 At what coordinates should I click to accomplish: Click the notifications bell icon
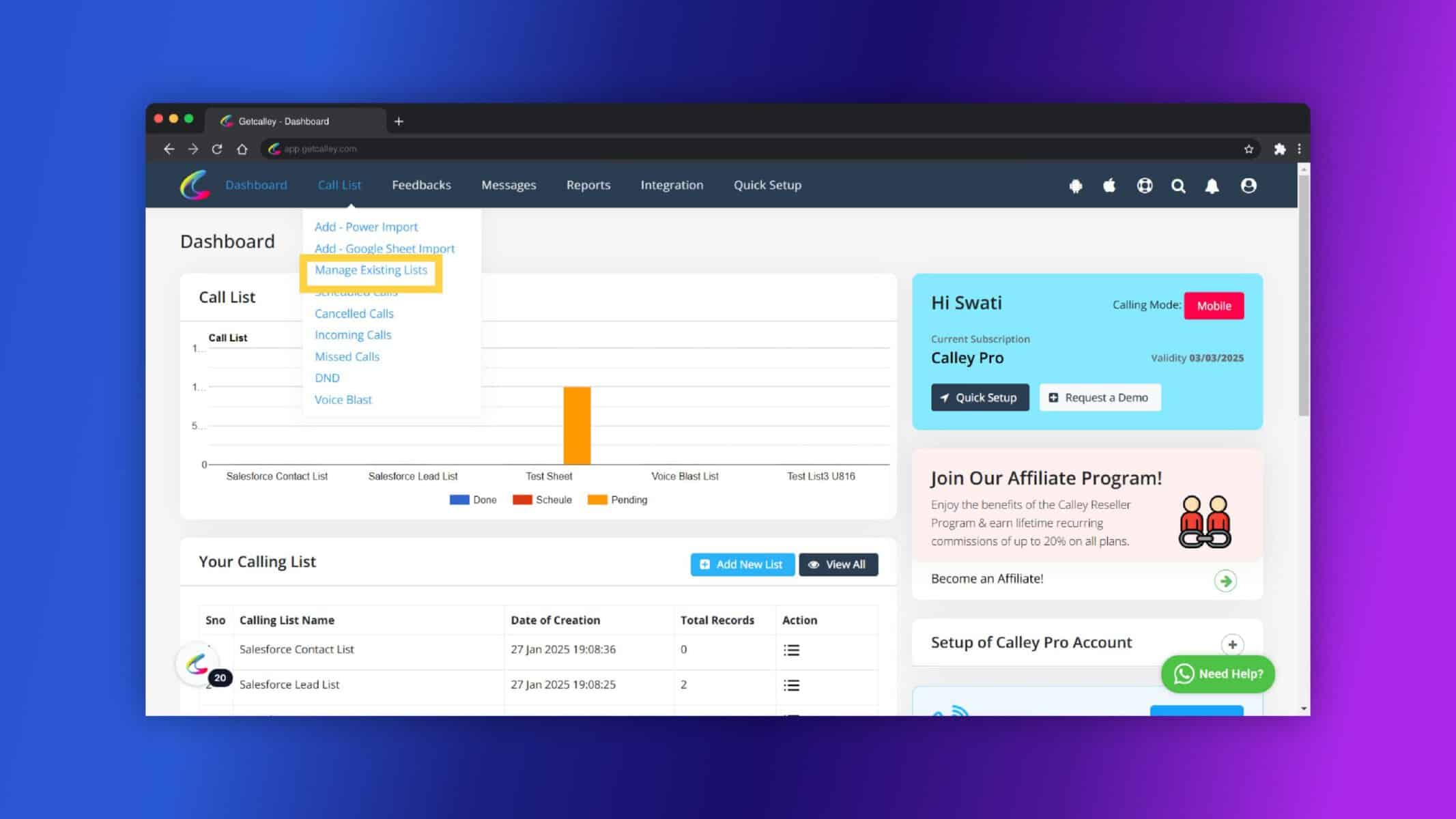(x=1212, y=186)
